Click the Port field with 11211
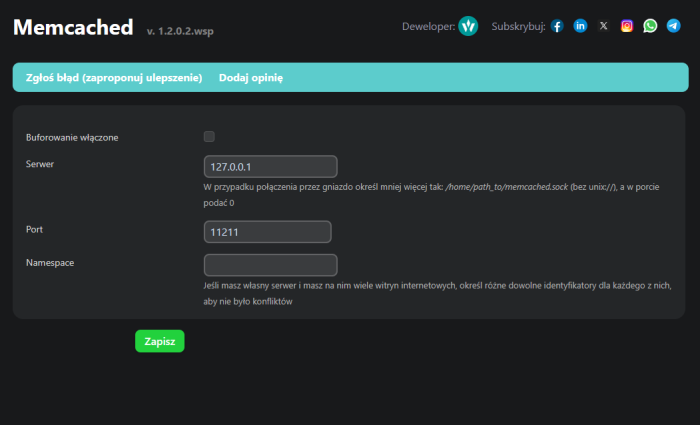This screenshot has height=425, width=700. [267, 232]
